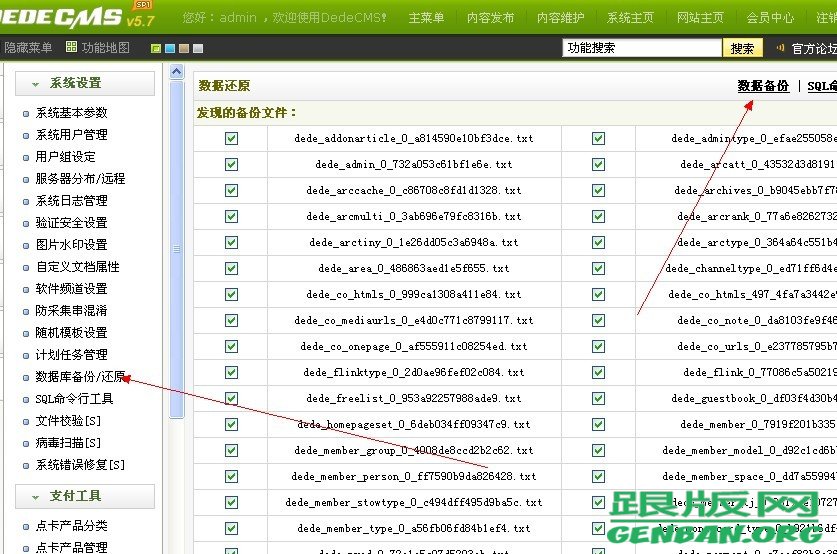Open the 数据备份 link

click(x=763, y=86)
